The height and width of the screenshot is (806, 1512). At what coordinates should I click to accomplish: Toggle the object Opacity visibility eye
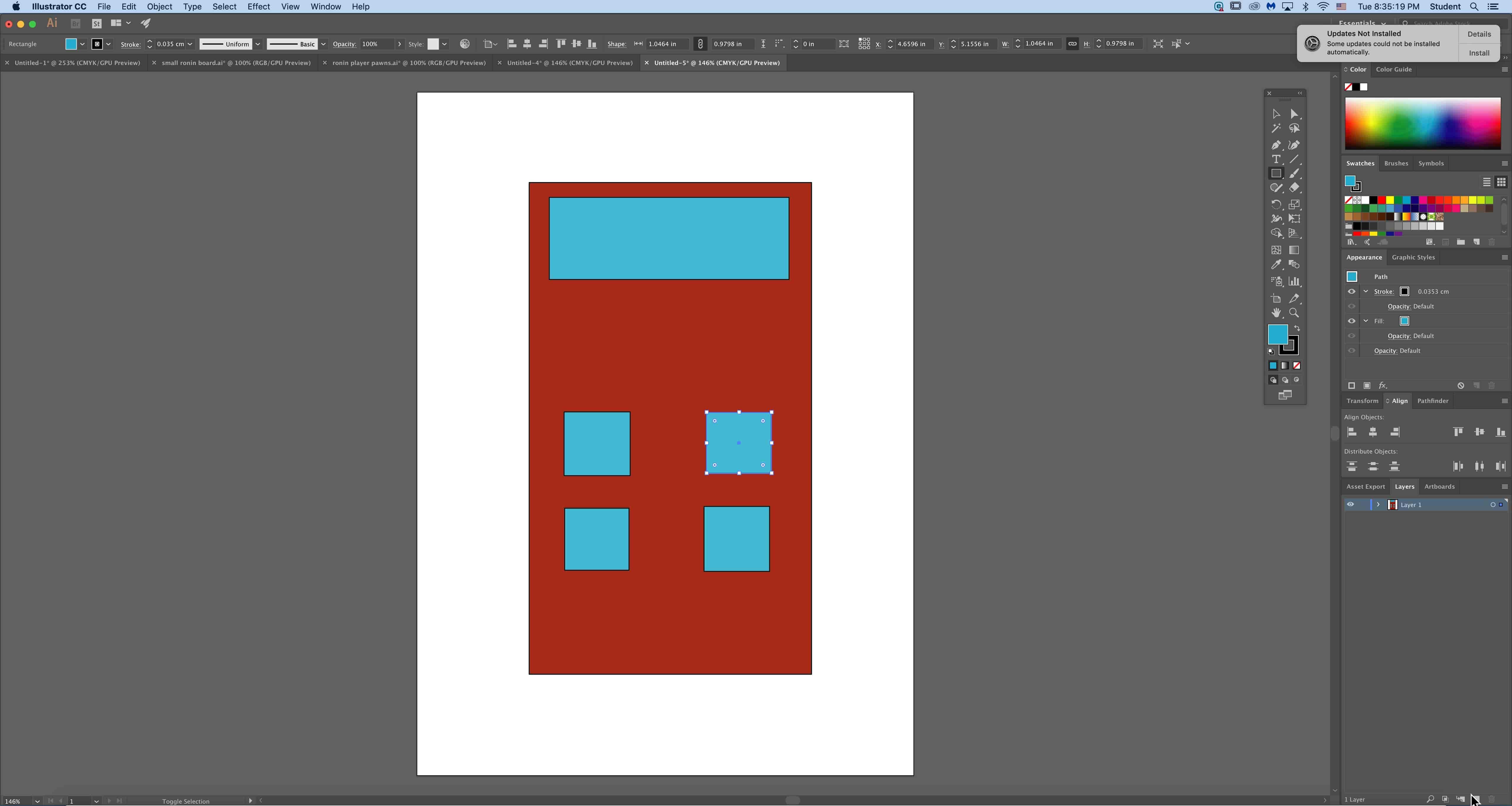(1352, 351)
